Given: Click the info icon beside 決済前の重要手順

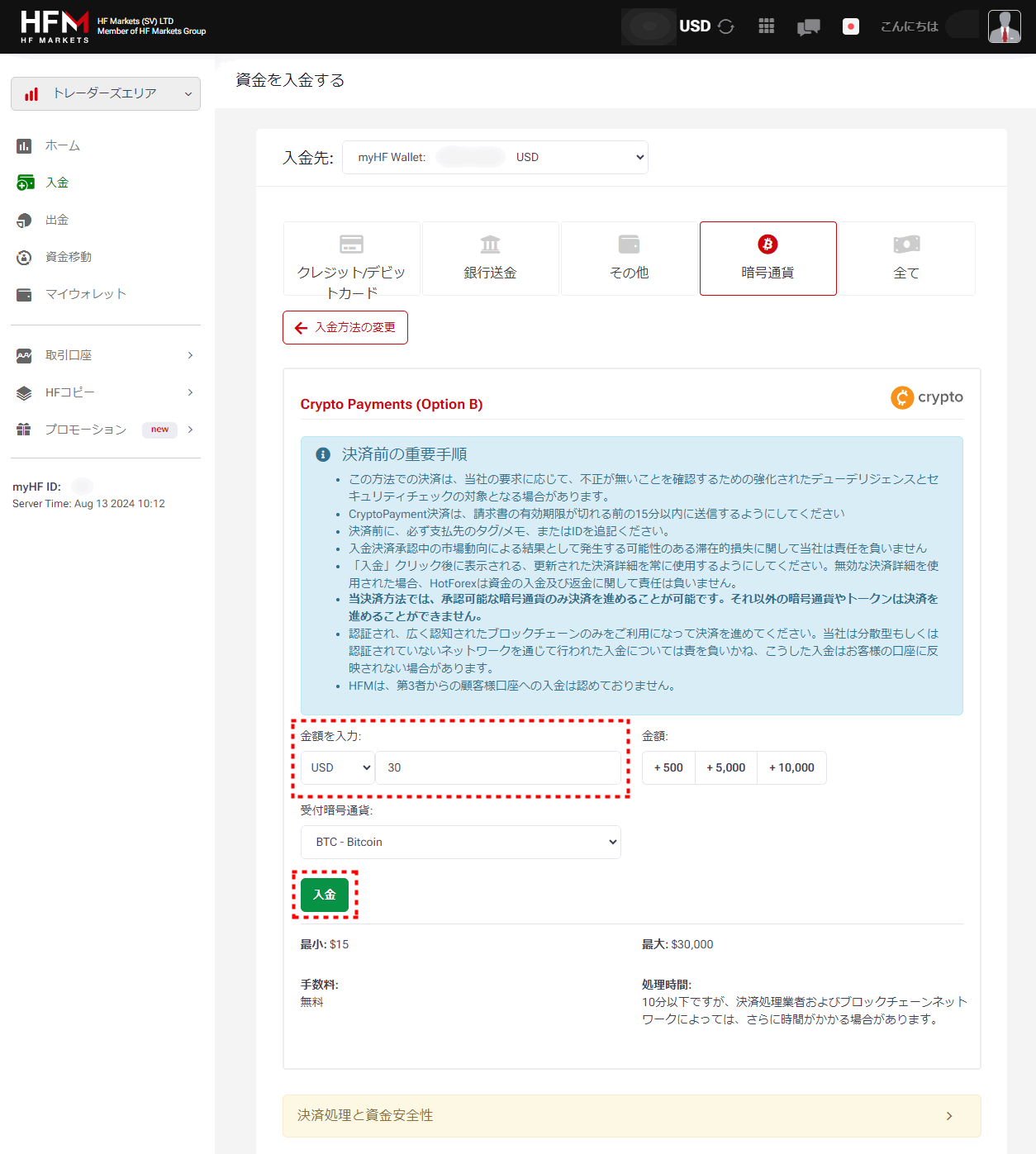Looking at the screenshot, I should (x=323, y=455).
